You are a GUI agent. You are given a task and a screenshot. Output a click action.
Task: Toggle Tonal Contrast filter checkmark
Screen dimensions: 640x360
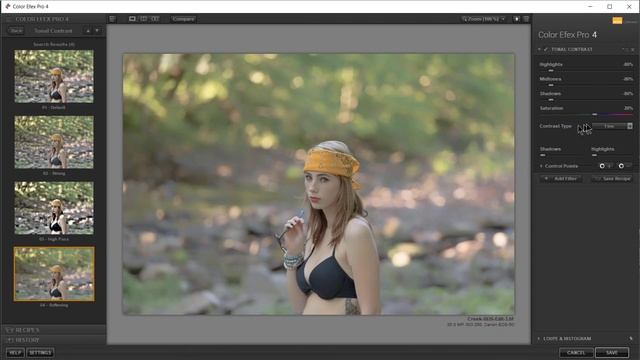pyautogui.click(x=546, y=49)
